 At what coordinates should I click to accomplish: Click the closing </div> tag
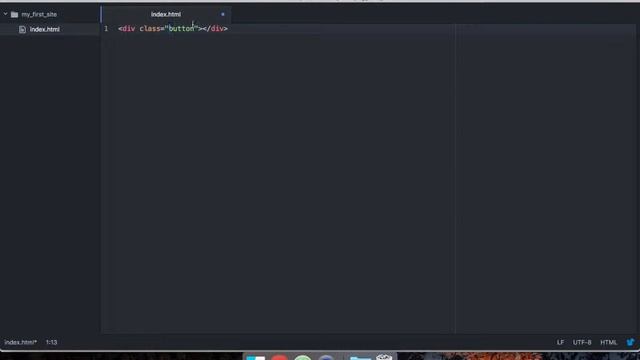[215, 29]
